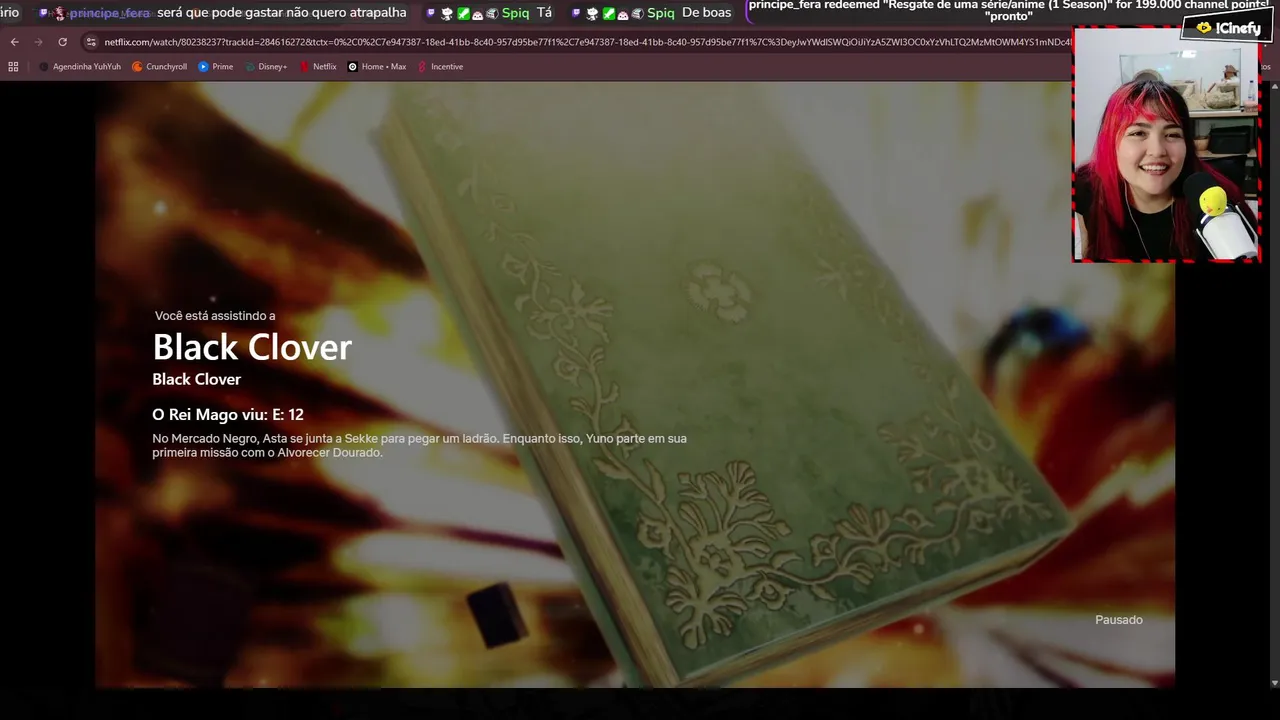
Task: Click the Pausado status text
Action: [1118, 620]
